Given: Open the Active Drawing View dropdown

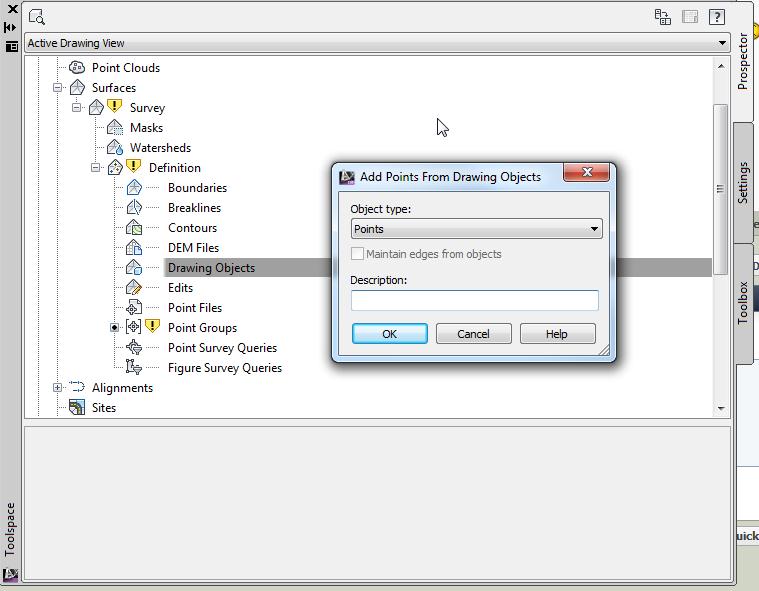Looking at the screenshot, I should point(377,43).
